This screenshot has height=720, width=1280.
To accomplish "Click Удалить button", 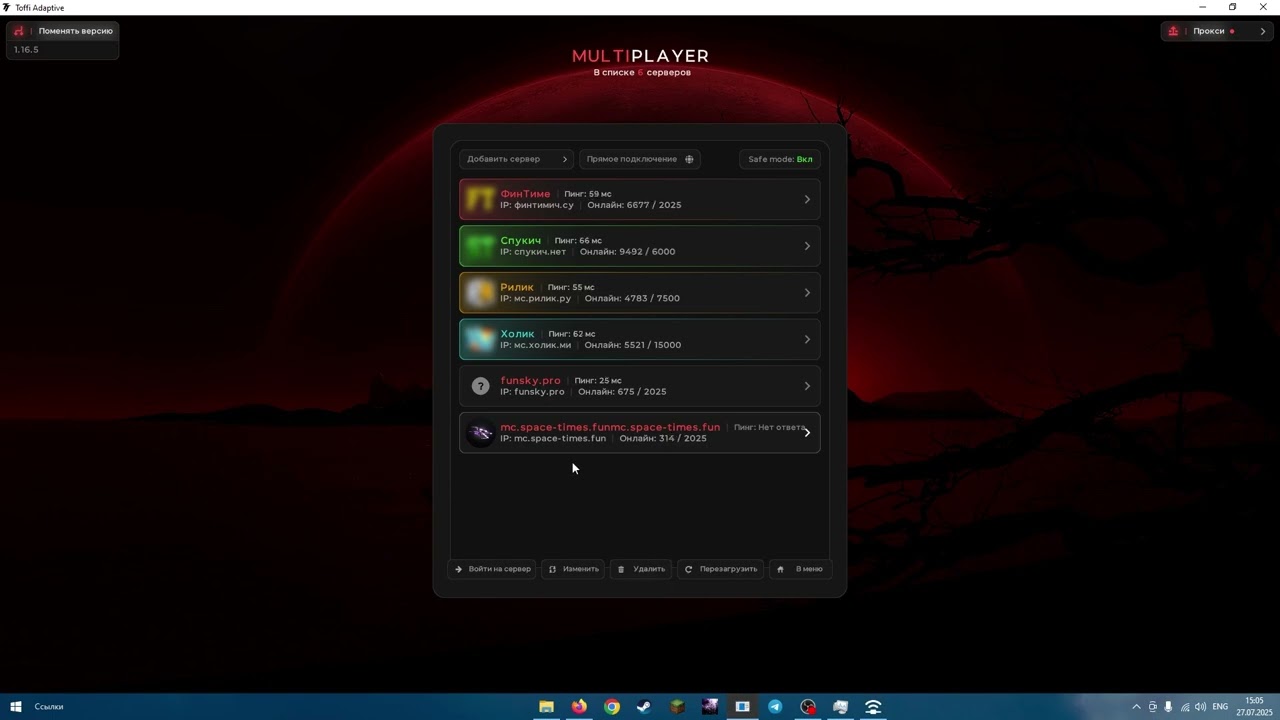I will point(641,569).
